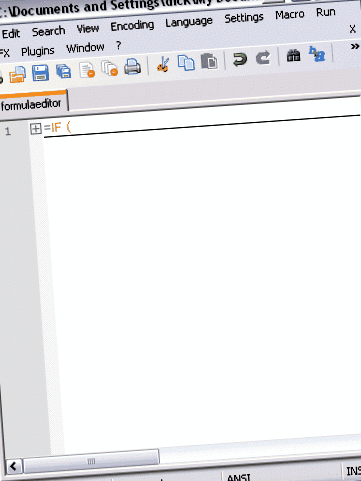
Task: Click the =IF ( text on line 1
Action: (57, 127)
